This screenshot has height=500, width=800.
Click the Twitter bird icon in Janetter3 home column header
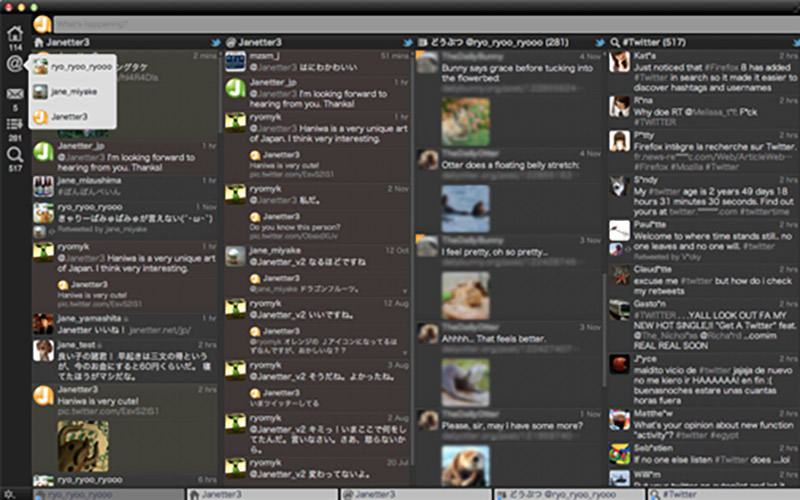pos(216,42)
